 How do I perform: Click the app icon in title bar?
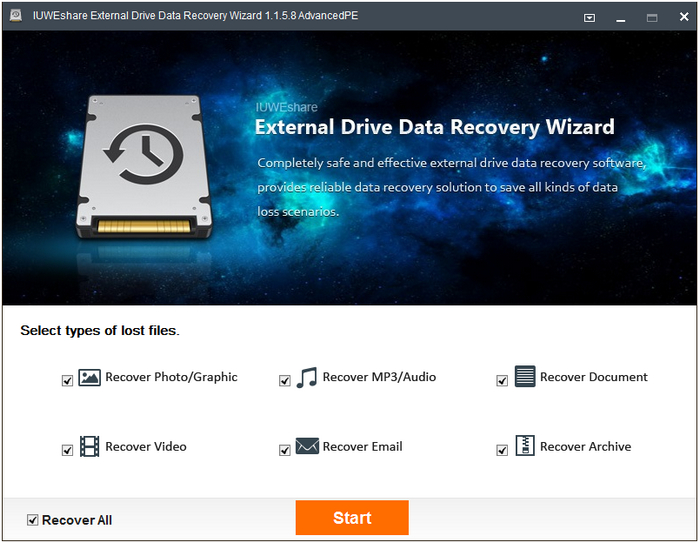point(15,17)
